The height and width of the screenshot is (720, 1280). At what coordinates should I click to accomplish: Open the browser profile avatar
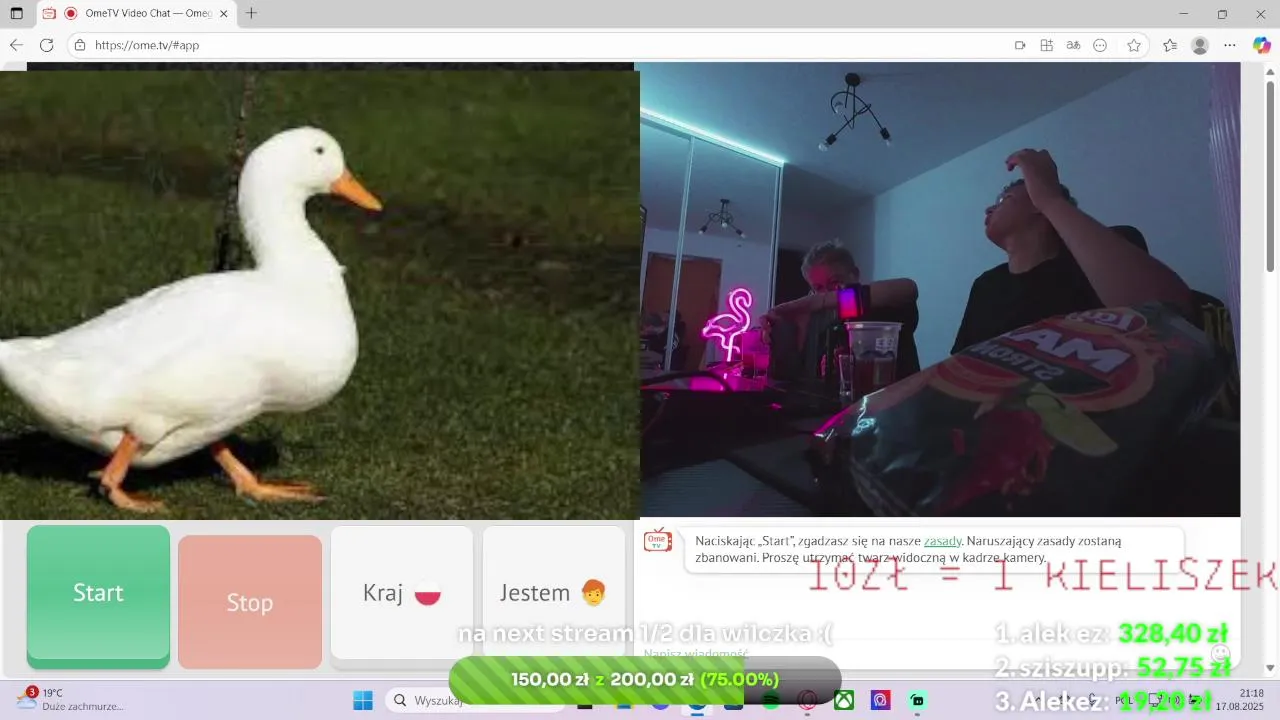pyautogui.click(x=1200, y=45)
